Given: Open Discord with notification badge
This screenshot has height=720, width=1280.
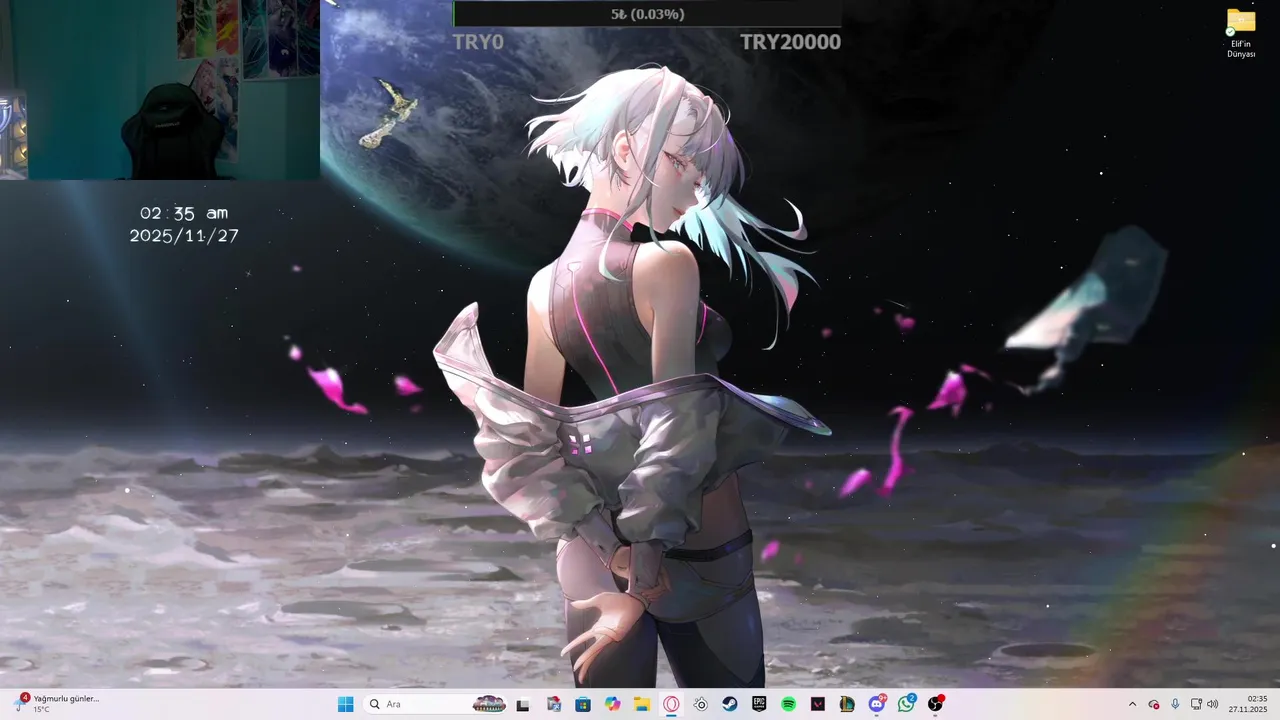Looking at the screenshot, I should click(x=877, y=704).
